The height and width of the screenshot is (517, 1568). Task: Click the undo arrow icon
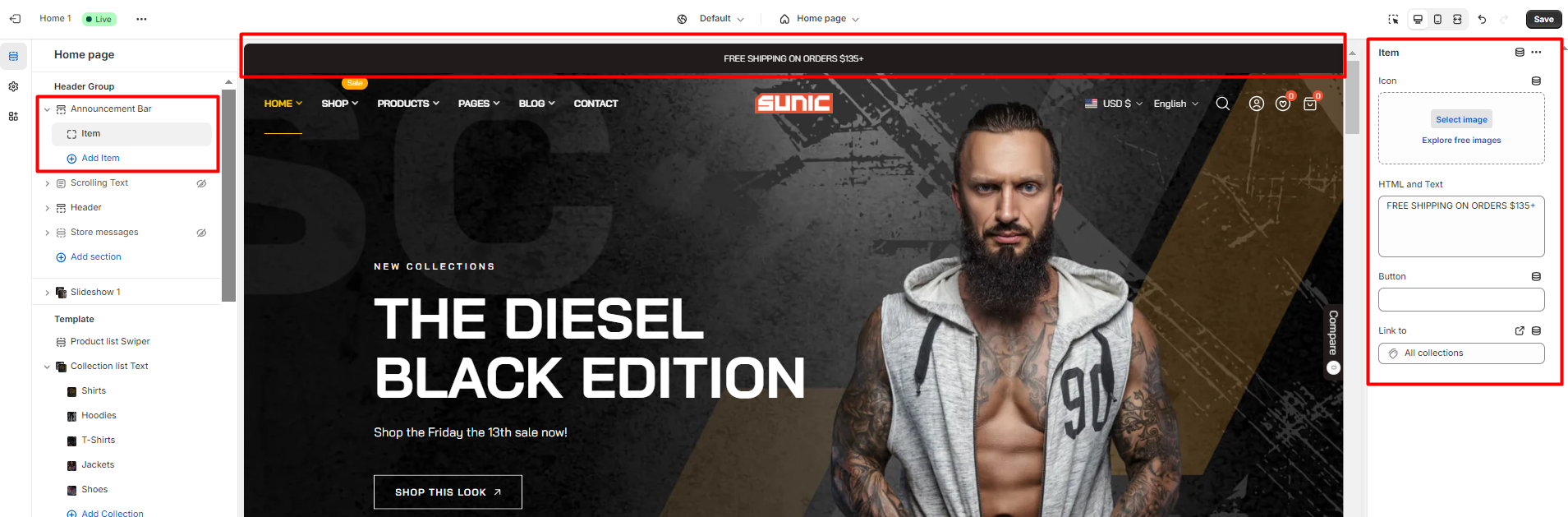pos(1482,19)
